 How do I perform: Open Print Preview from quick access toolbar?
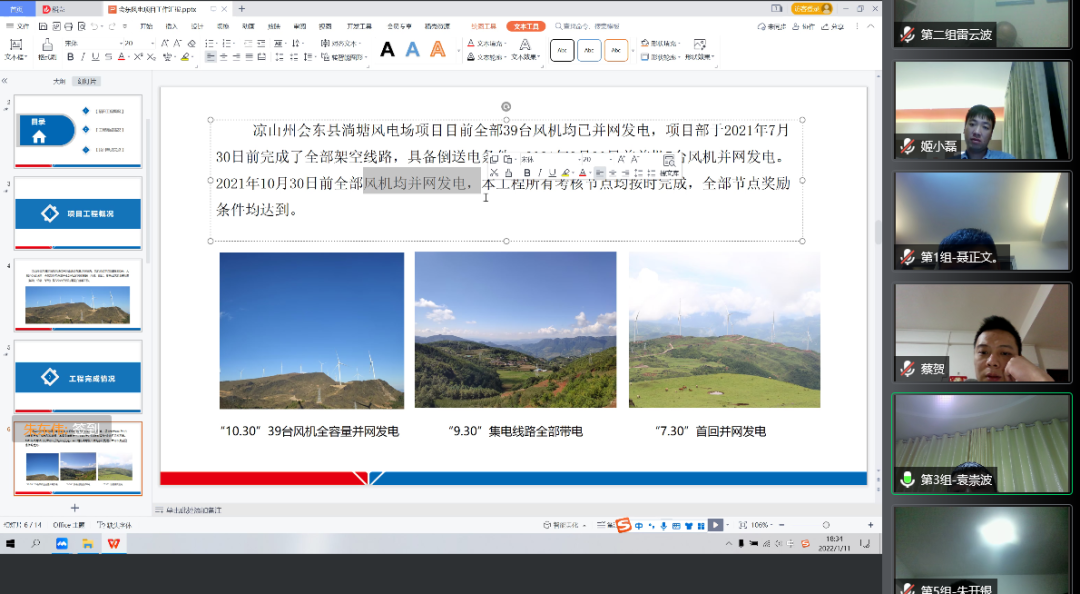coord(81,26)
